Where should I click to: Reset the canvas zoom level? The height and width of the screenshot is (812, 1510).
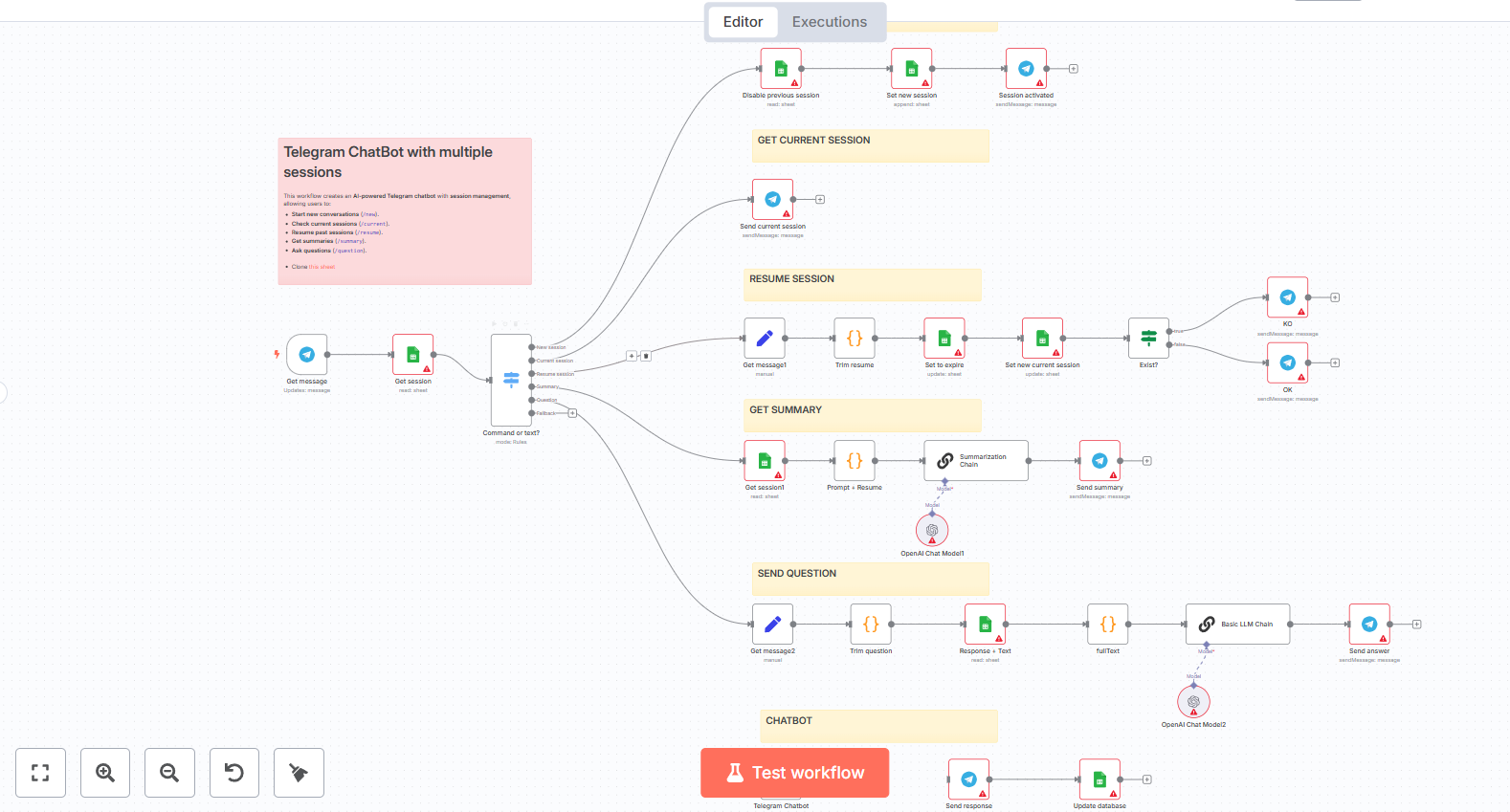pyautogui.click(x=234, y=773)
